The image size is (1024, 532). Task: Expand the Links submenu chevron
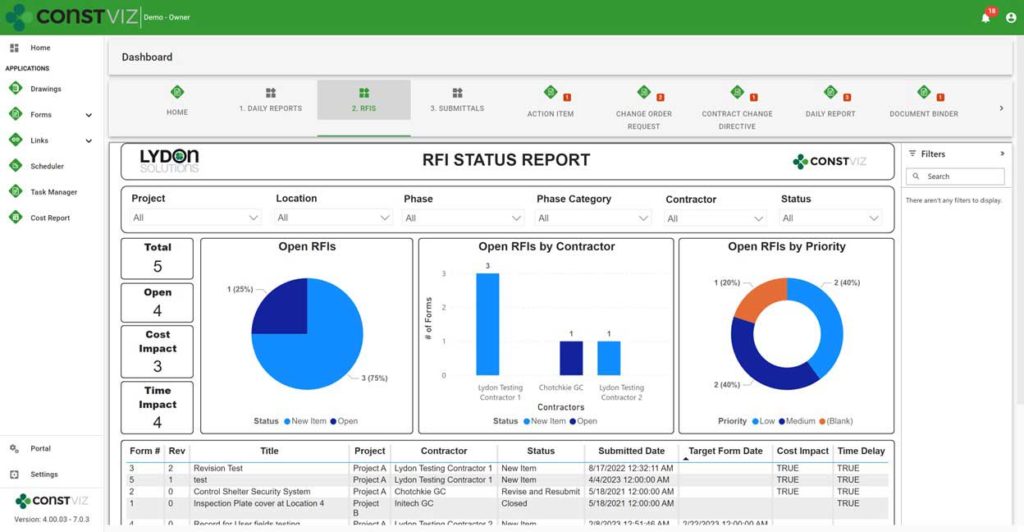[89, 141]
